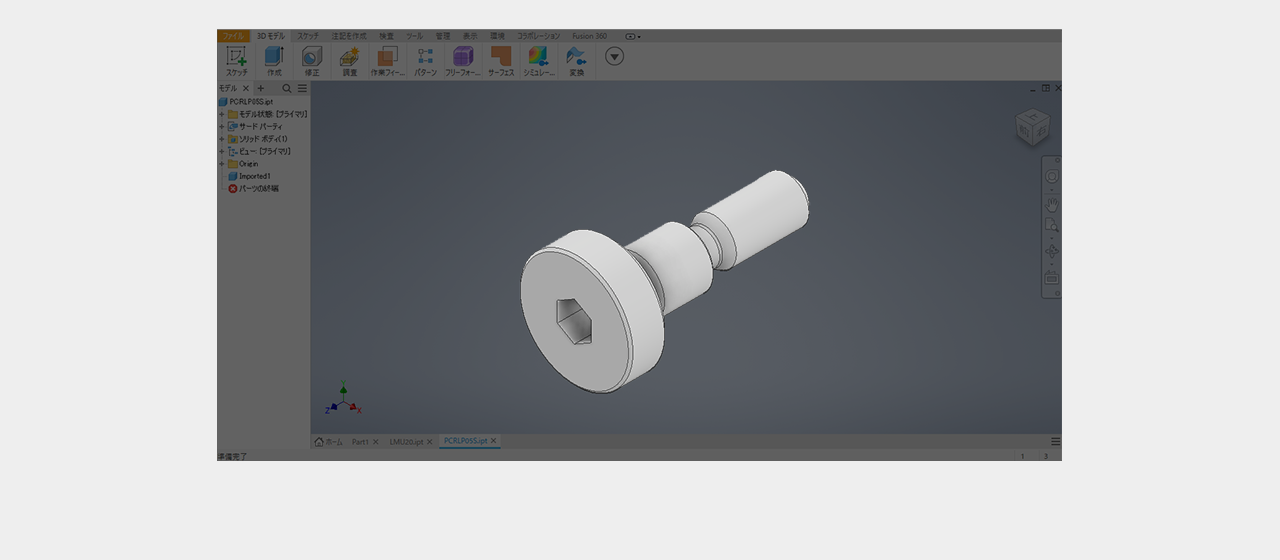
Task: Switch to the スケッチ ribbon tab
Action: (308, 36)
